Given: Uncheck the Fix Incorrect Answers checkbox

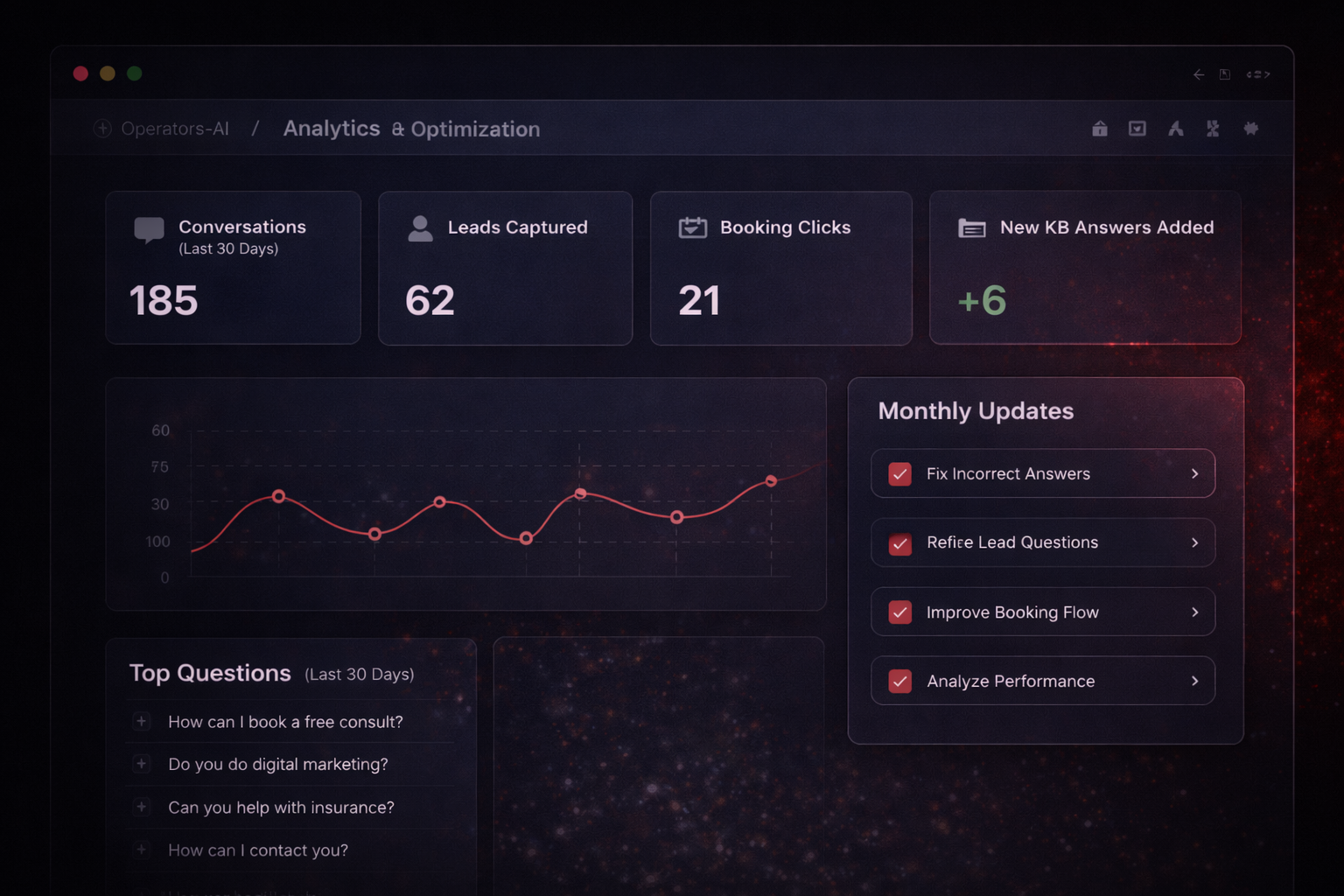Looking at the screenshot, I should [899, 473].
